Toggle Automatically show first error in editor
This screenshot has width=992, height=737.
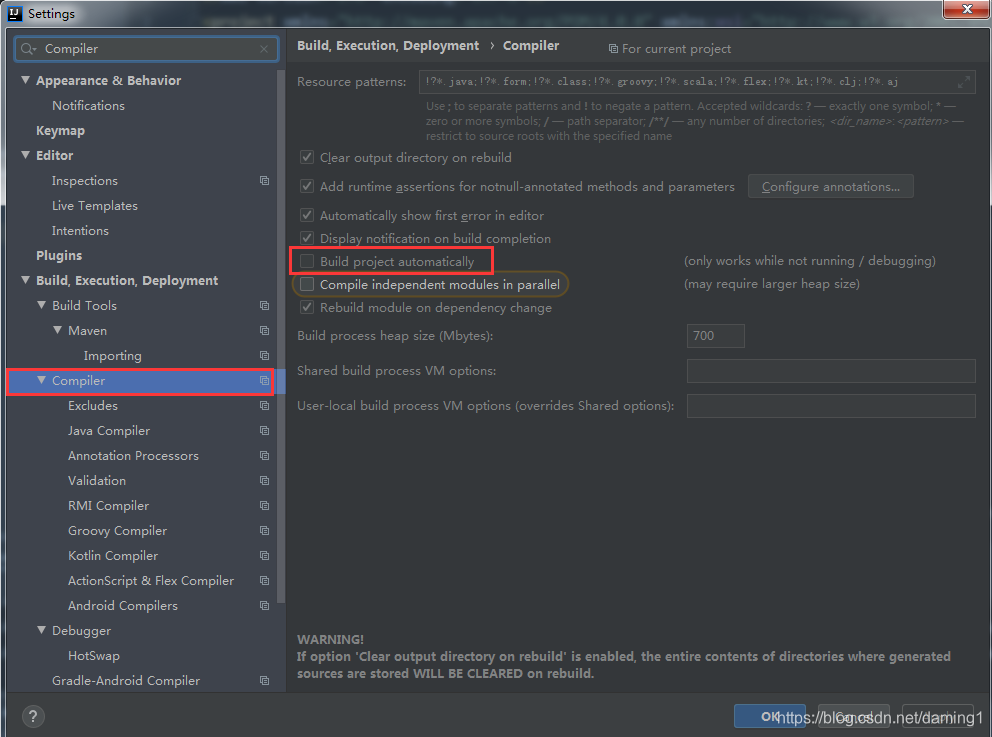[307, 216]
